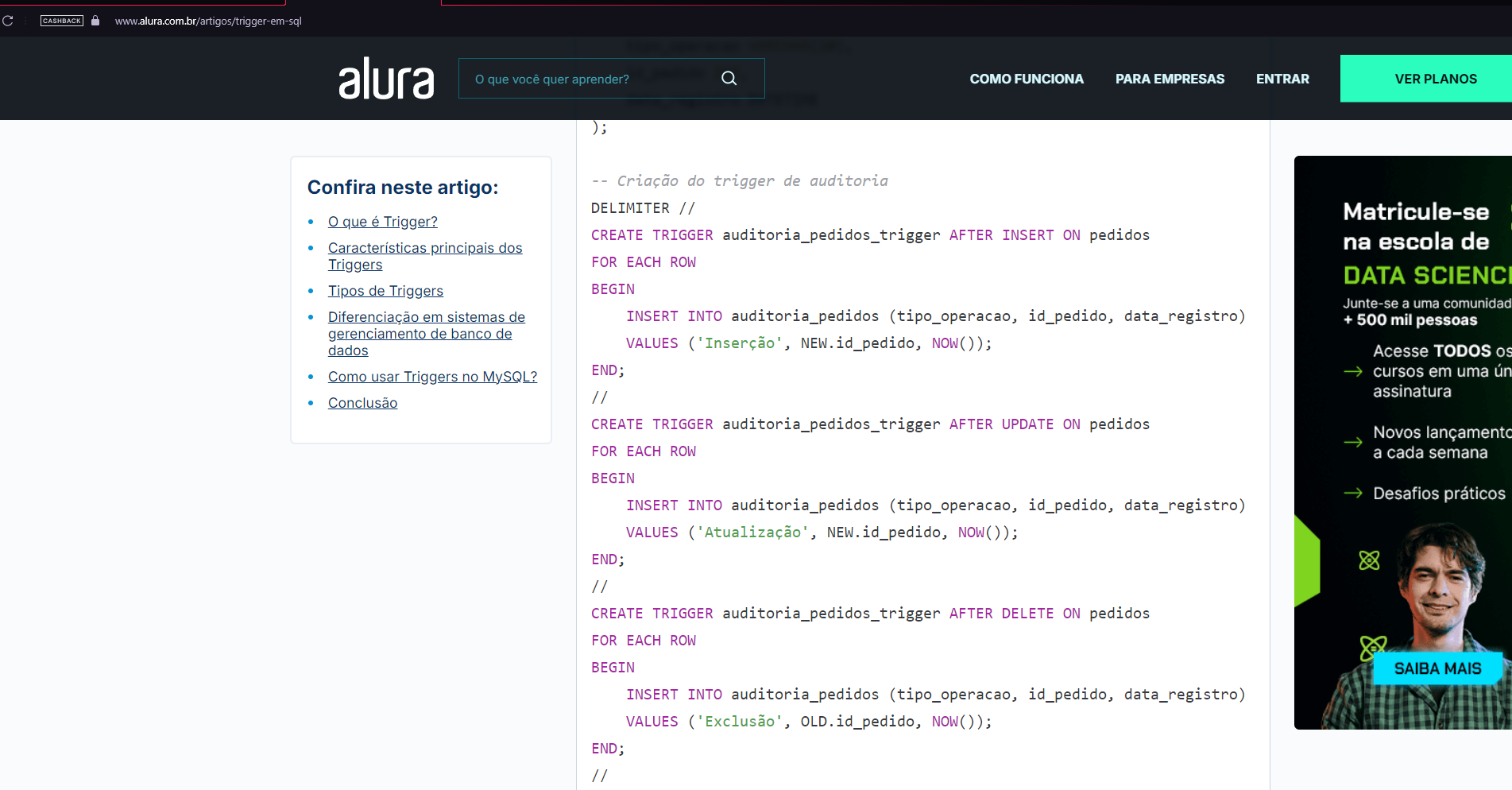
Task: Click the AFTER INSERT ON pedidos code line
Action: coord(870,235)
